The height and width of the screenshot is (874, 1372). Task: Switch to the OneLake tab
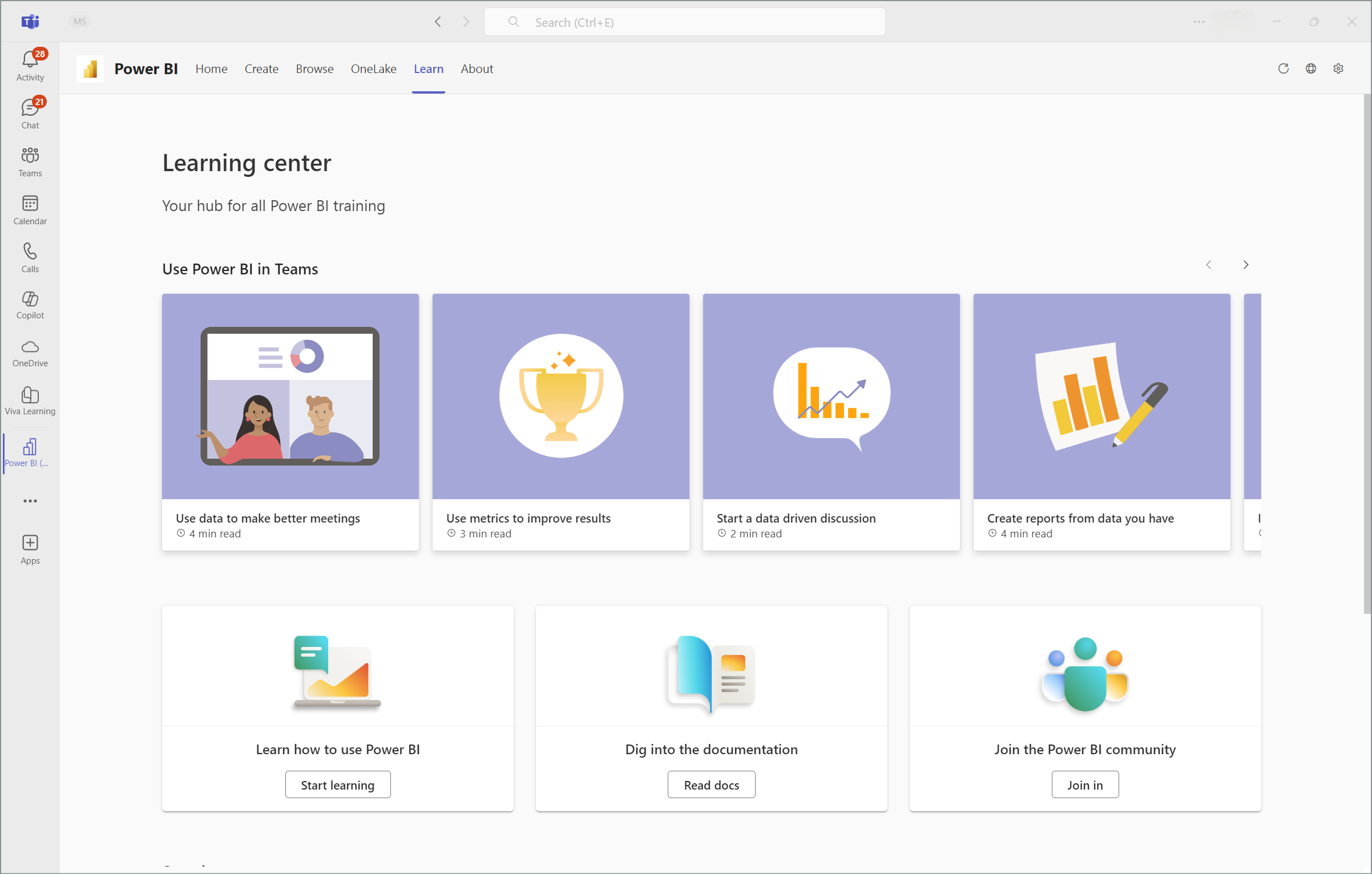373,69
